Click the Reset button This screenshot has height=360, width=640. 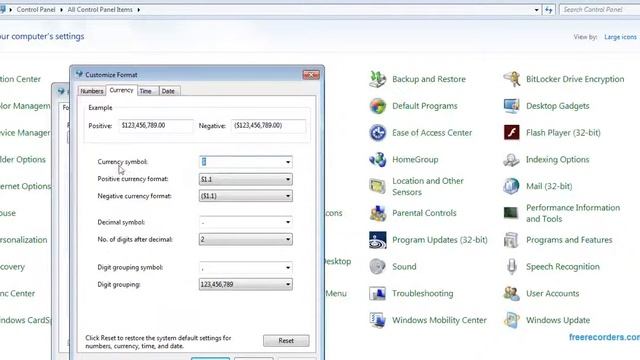click(286, 340)
